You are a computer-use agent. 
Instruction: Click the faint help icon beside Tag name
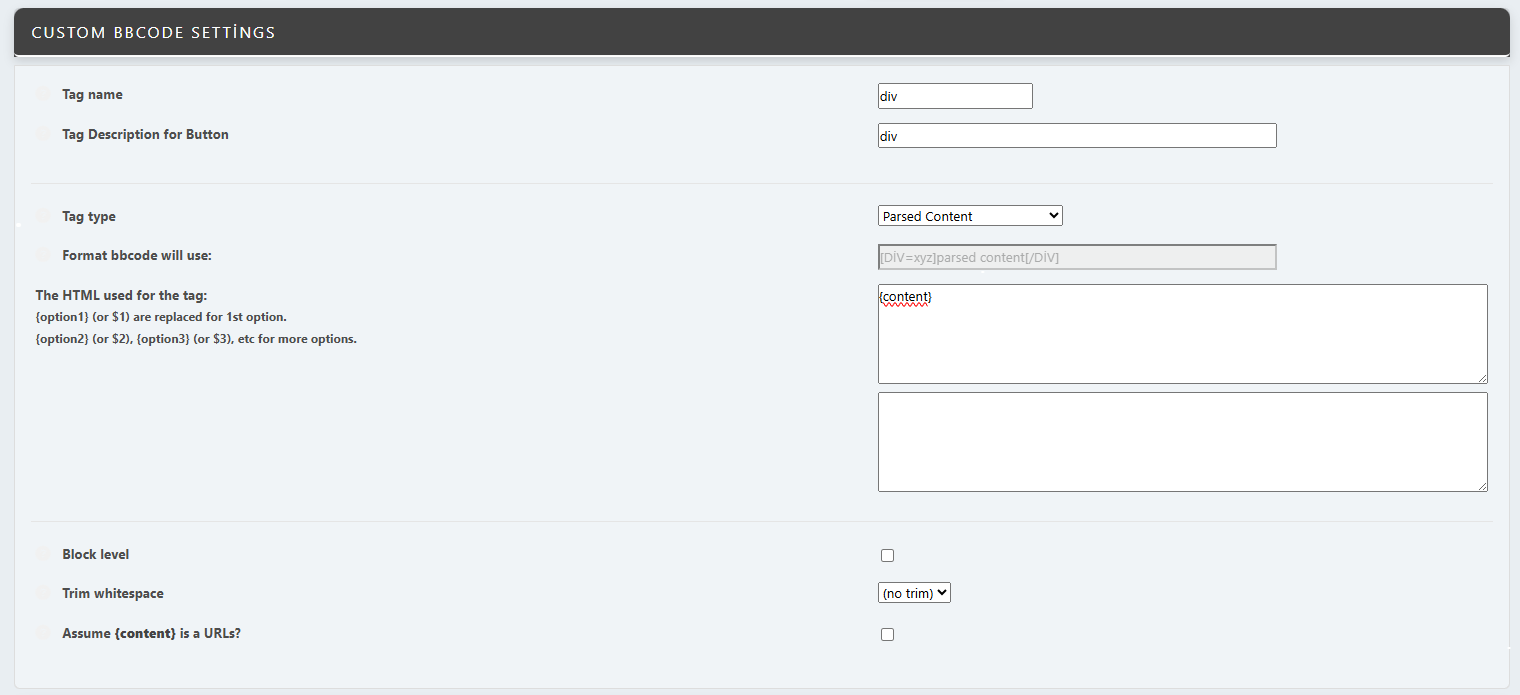tap(43, 95)
